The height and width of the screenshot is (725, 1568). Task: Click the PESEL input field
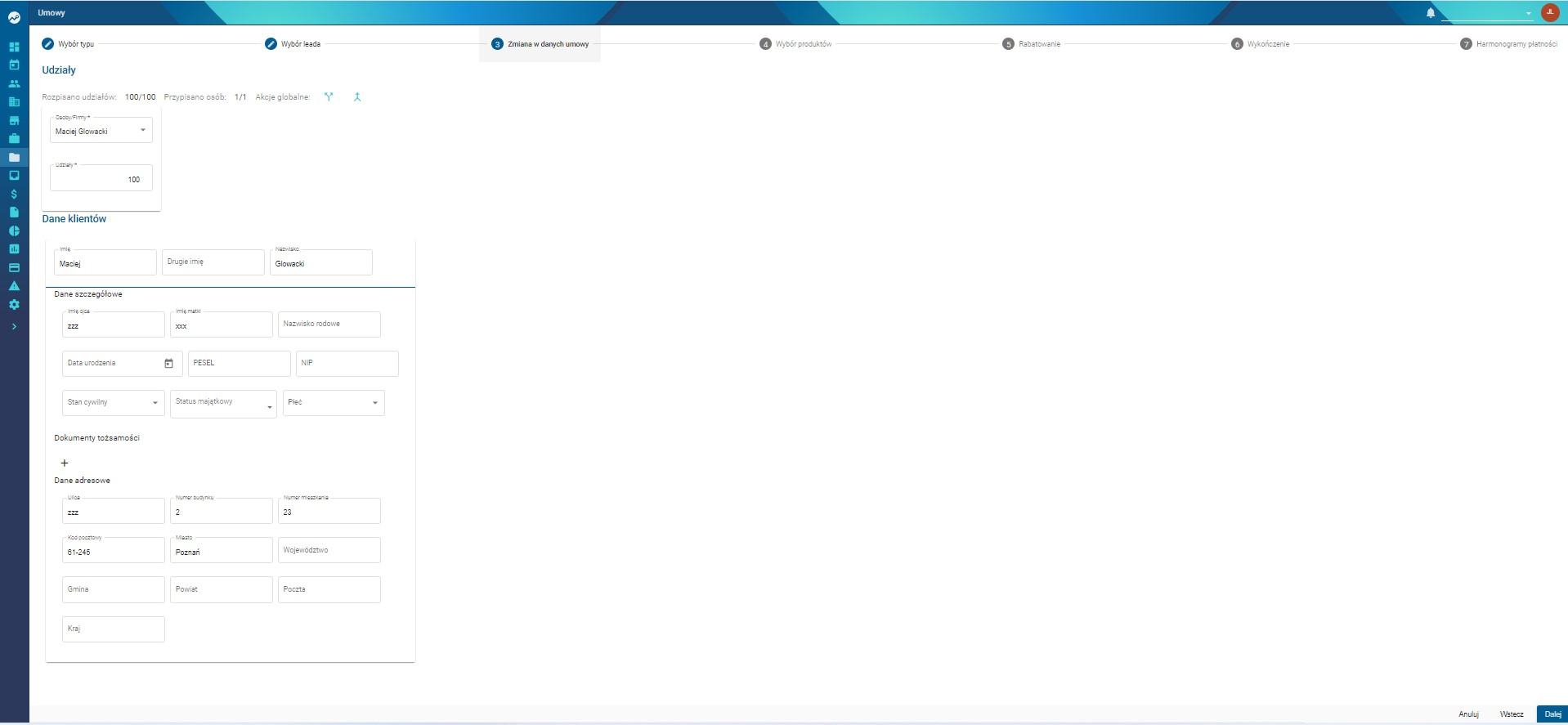pos(239,364)
